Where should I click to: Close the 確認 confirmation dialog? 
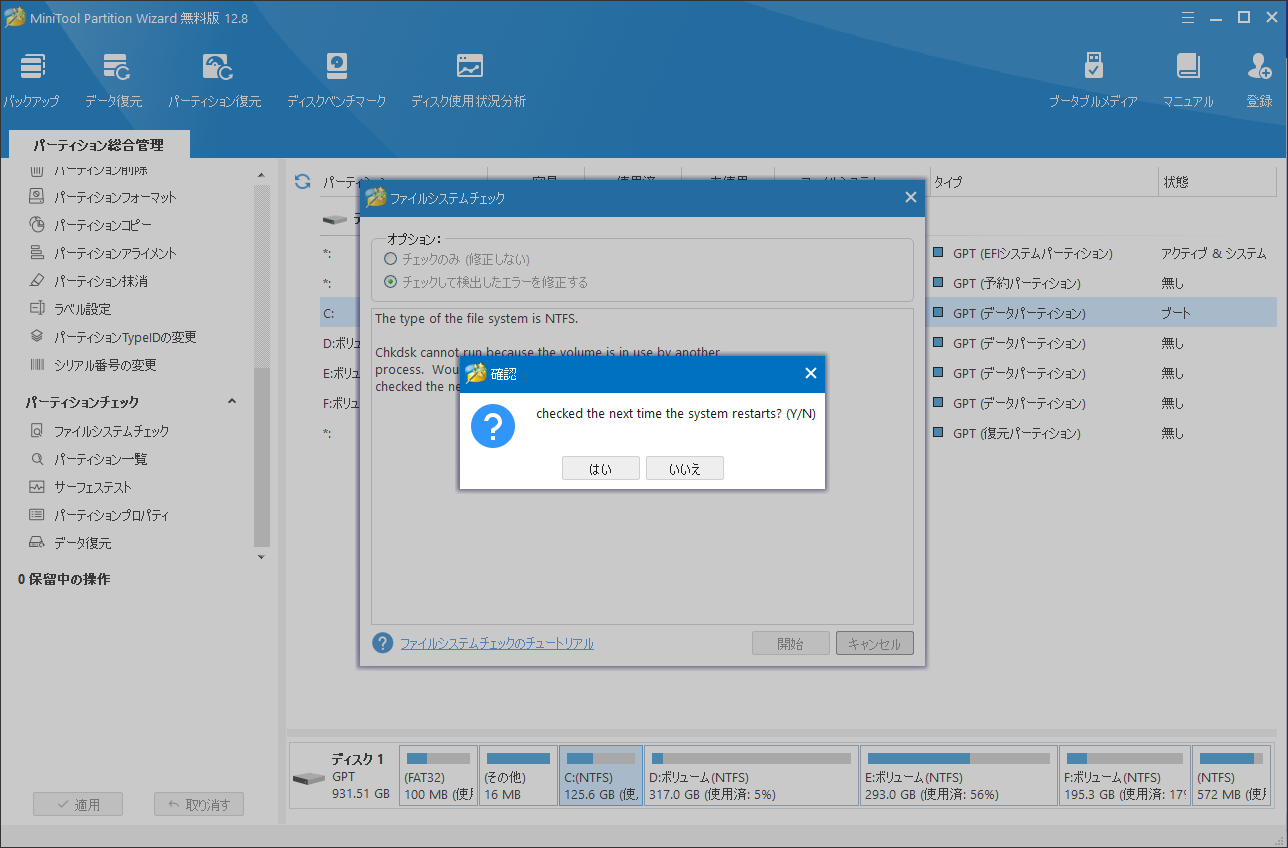point(811,373)
